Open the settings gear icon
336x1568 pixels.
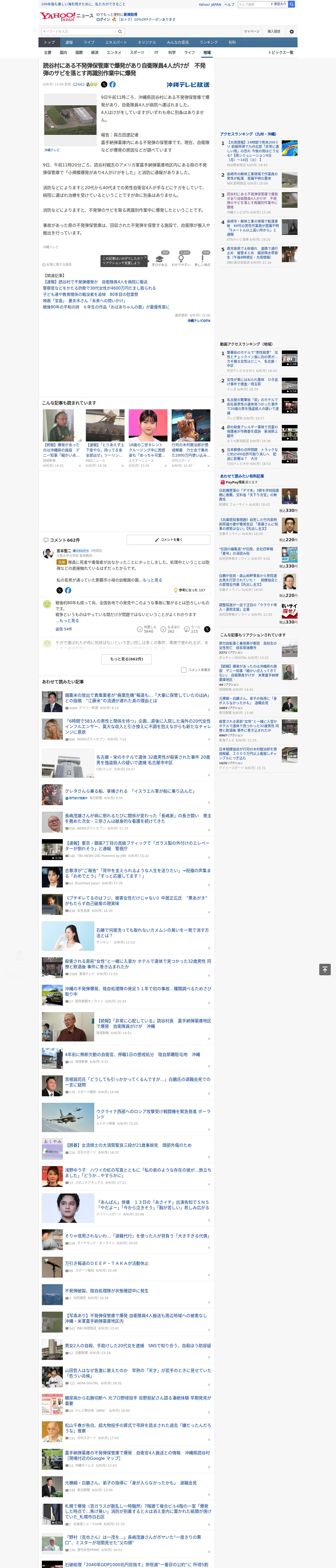292,32
